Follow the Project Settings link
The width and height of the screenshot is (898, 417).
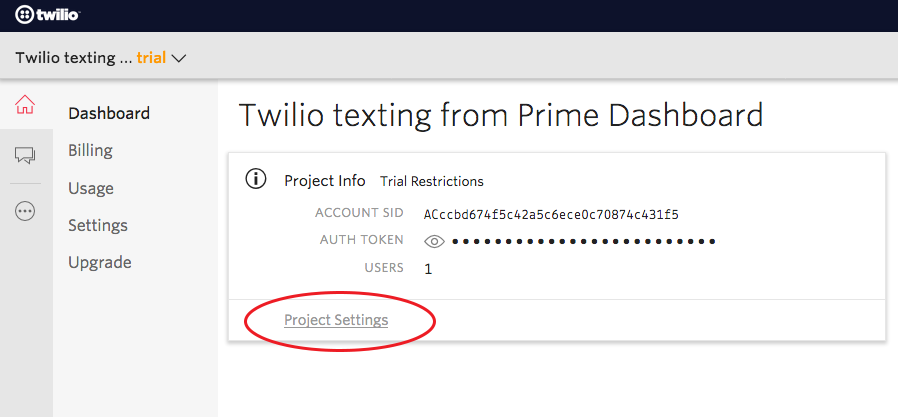(336, 320)
